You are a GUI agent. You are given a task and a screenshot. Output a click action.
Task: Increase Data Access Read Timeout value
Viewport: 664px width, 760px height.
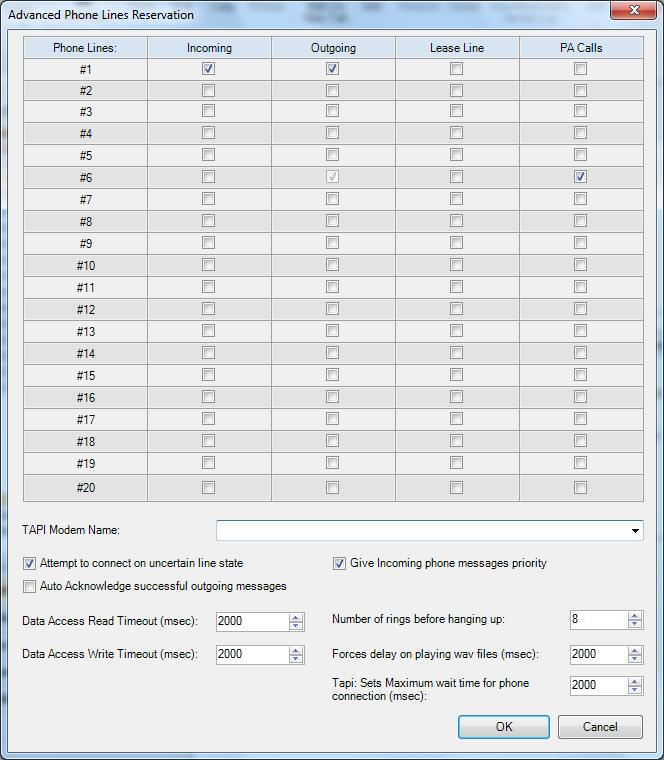point(296,617)
